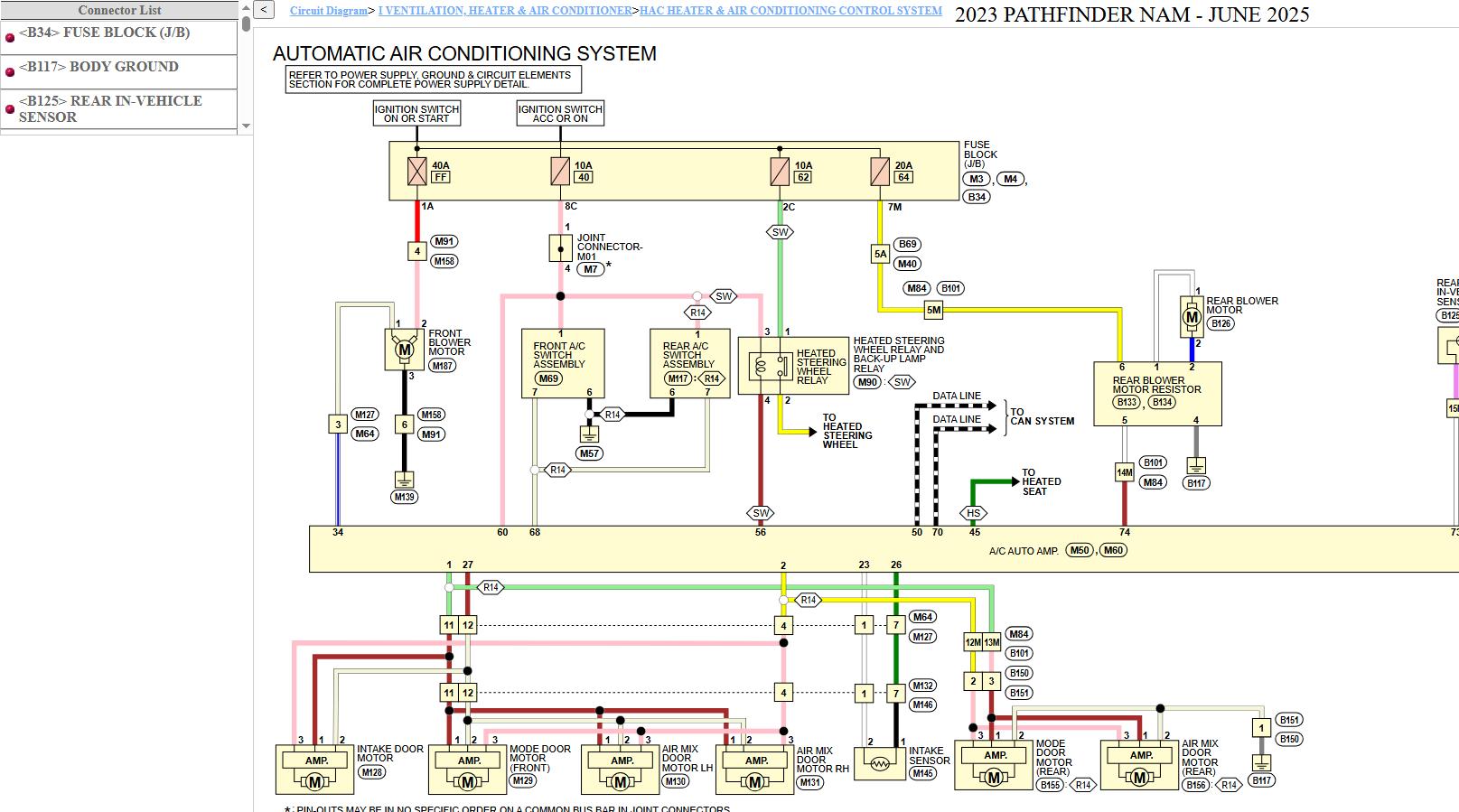Click Ignition Switch ACC or ON box
Image resolution: width=1459 pixels, height=812 pixels.
pos(560,113)
